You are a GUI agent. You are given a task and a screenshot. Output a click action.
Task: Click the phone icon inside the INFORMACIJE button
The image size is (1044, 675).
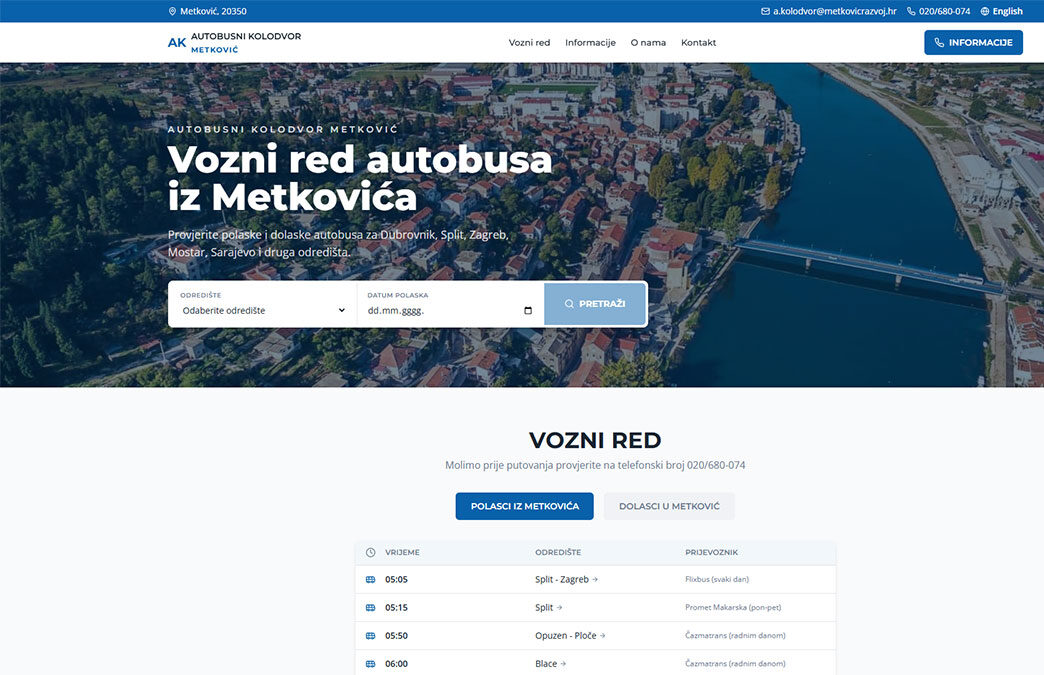click(x=937, y=42)
